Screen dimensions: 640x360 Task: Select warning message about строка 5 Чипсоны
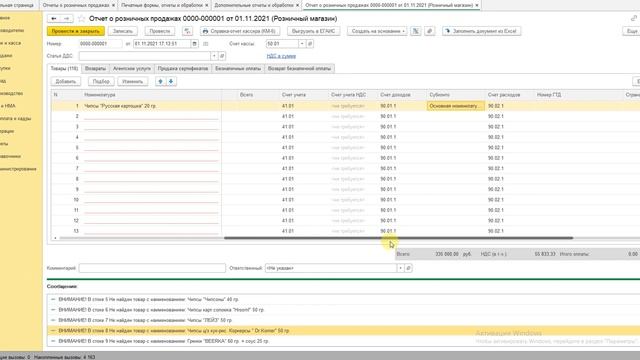click(149, 300)
